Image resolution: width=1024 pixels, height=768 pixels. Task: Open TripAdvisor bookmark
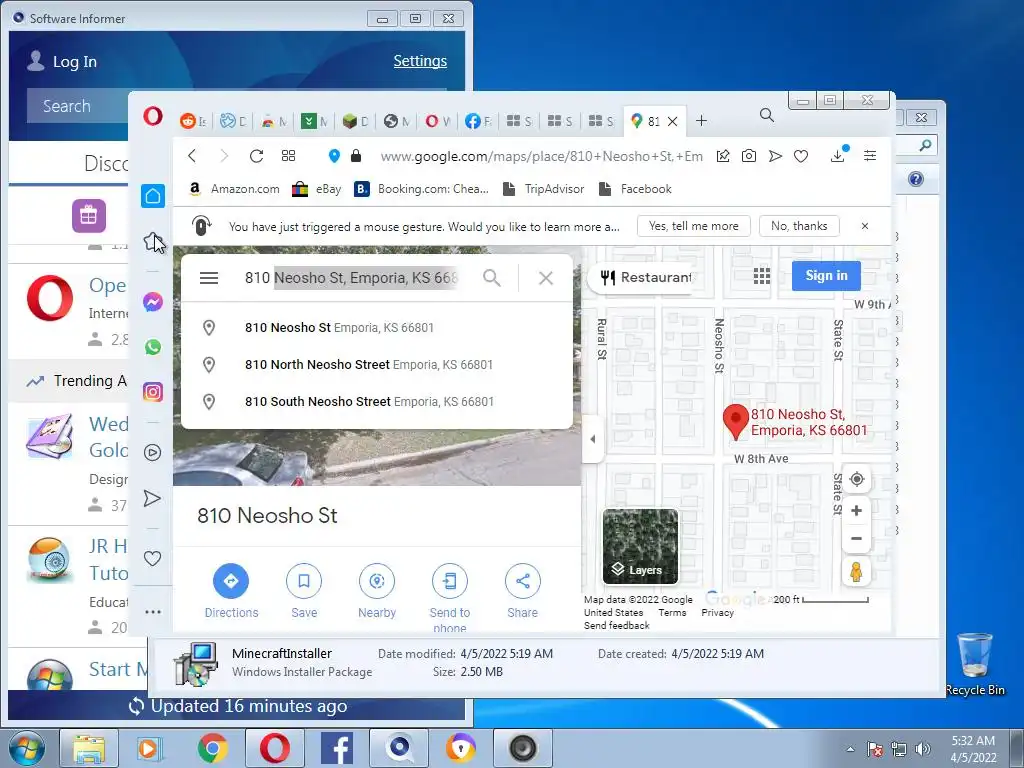544,189
